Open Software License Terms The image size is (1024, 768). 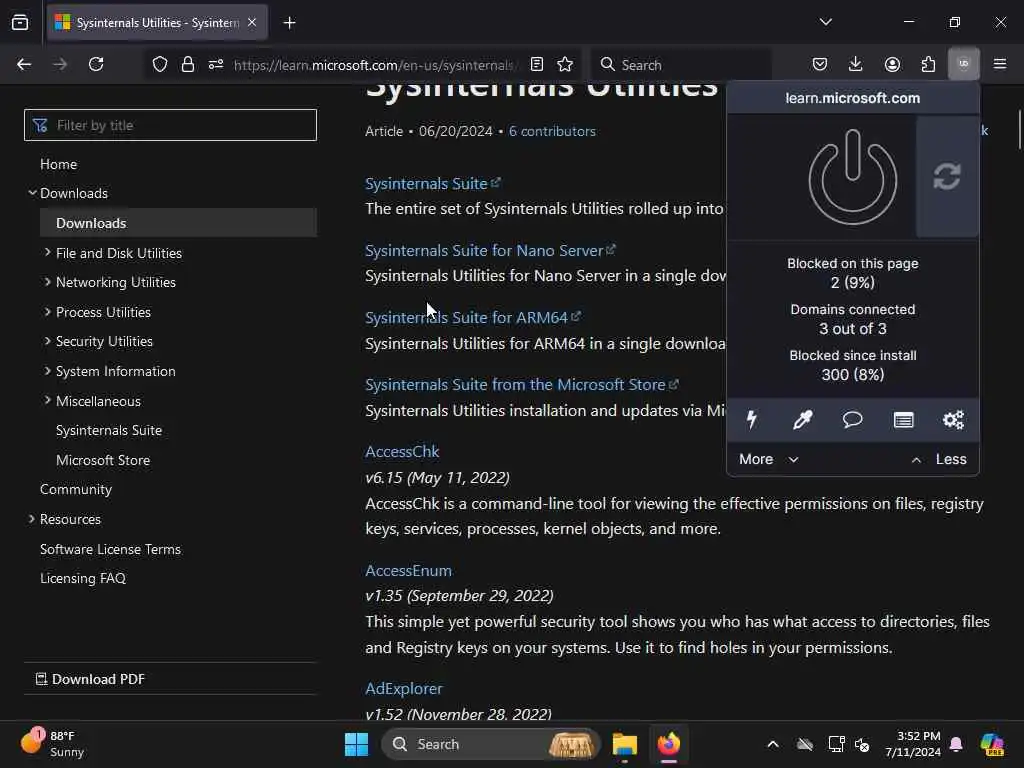point(110,549)
